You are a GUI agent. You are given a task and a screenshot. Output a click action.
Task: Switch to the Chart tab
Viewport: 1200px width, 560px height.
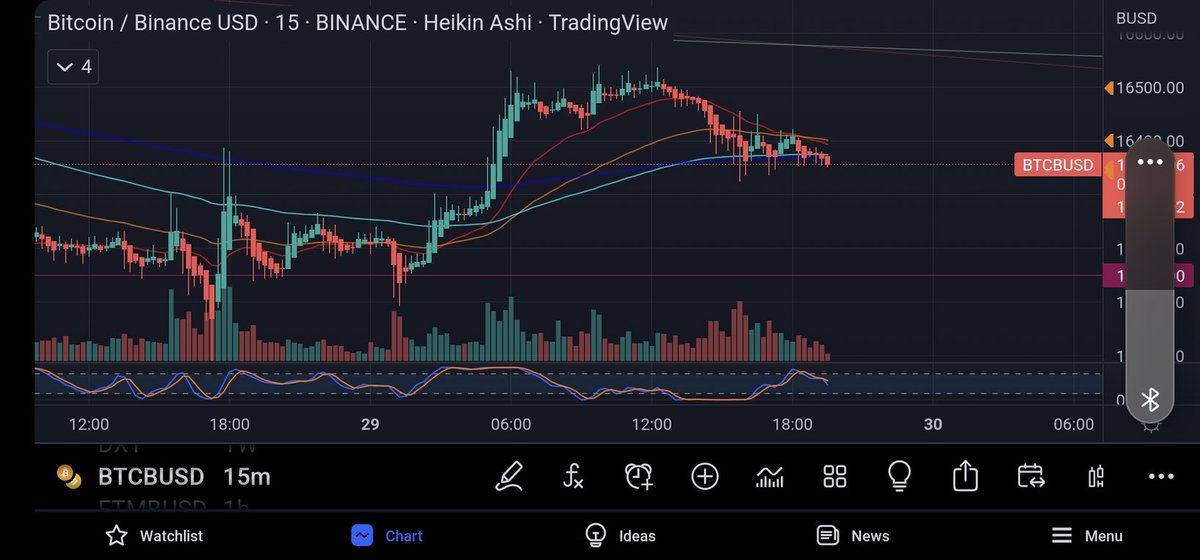click(x=387, y=536)
